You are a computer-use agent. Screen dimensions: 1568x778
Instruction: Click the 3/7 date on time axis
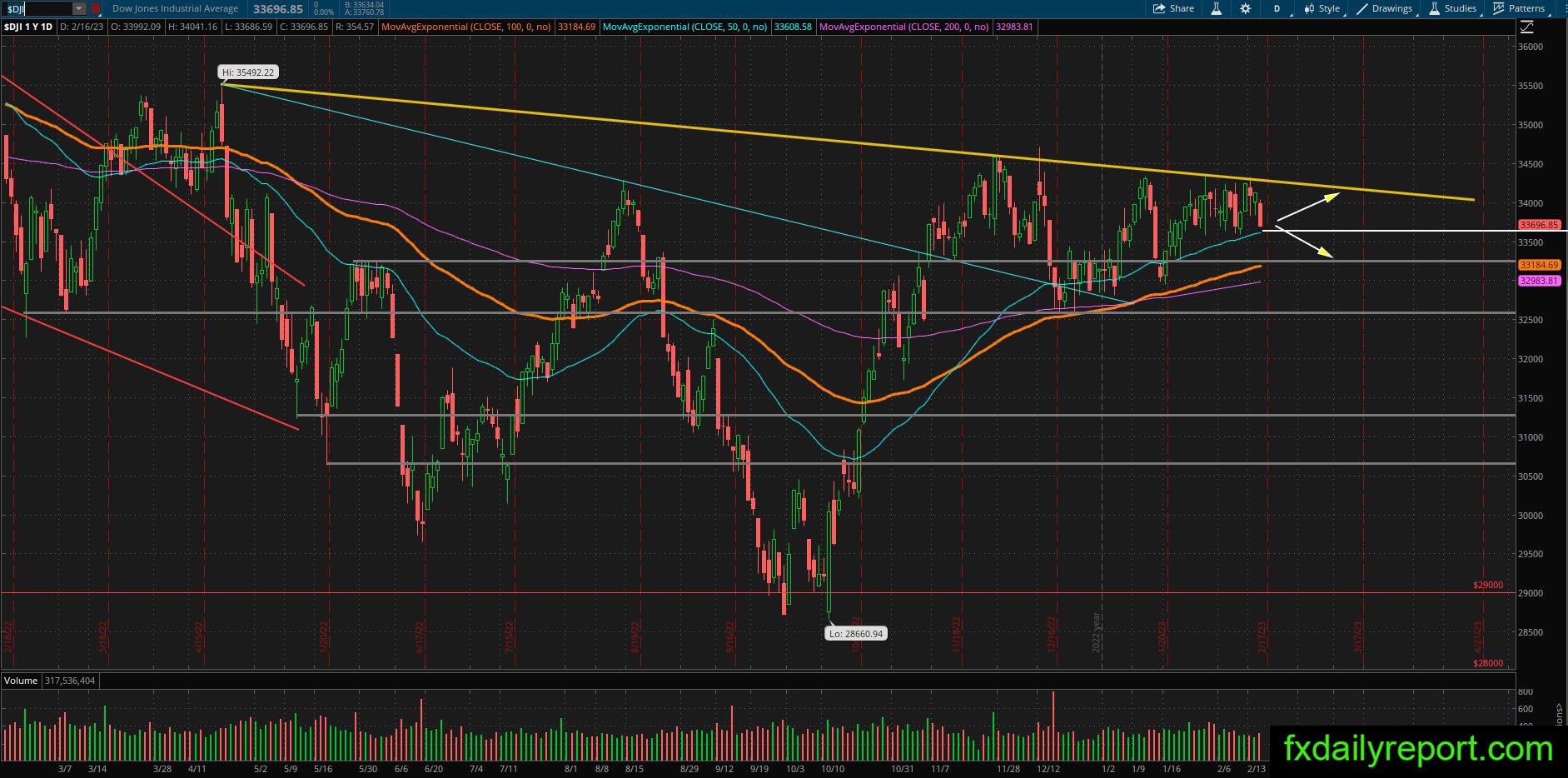(x=65, y=769)
